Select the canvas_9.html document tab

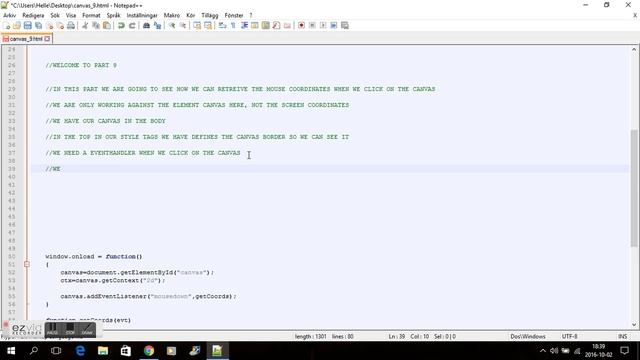click(x=26, y=39)
